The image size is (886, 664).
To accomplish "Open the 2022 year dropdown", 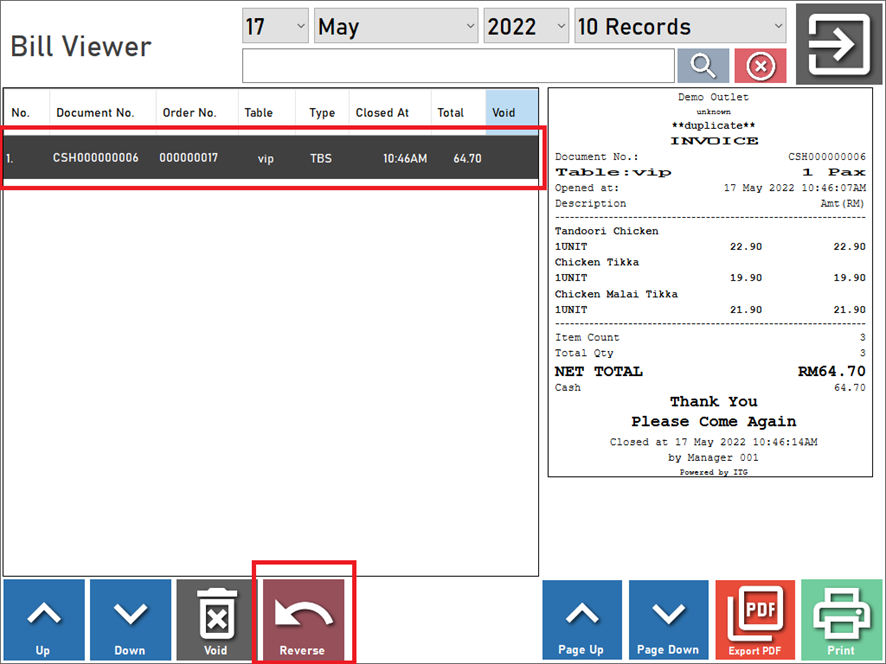I will click(526, 26).
